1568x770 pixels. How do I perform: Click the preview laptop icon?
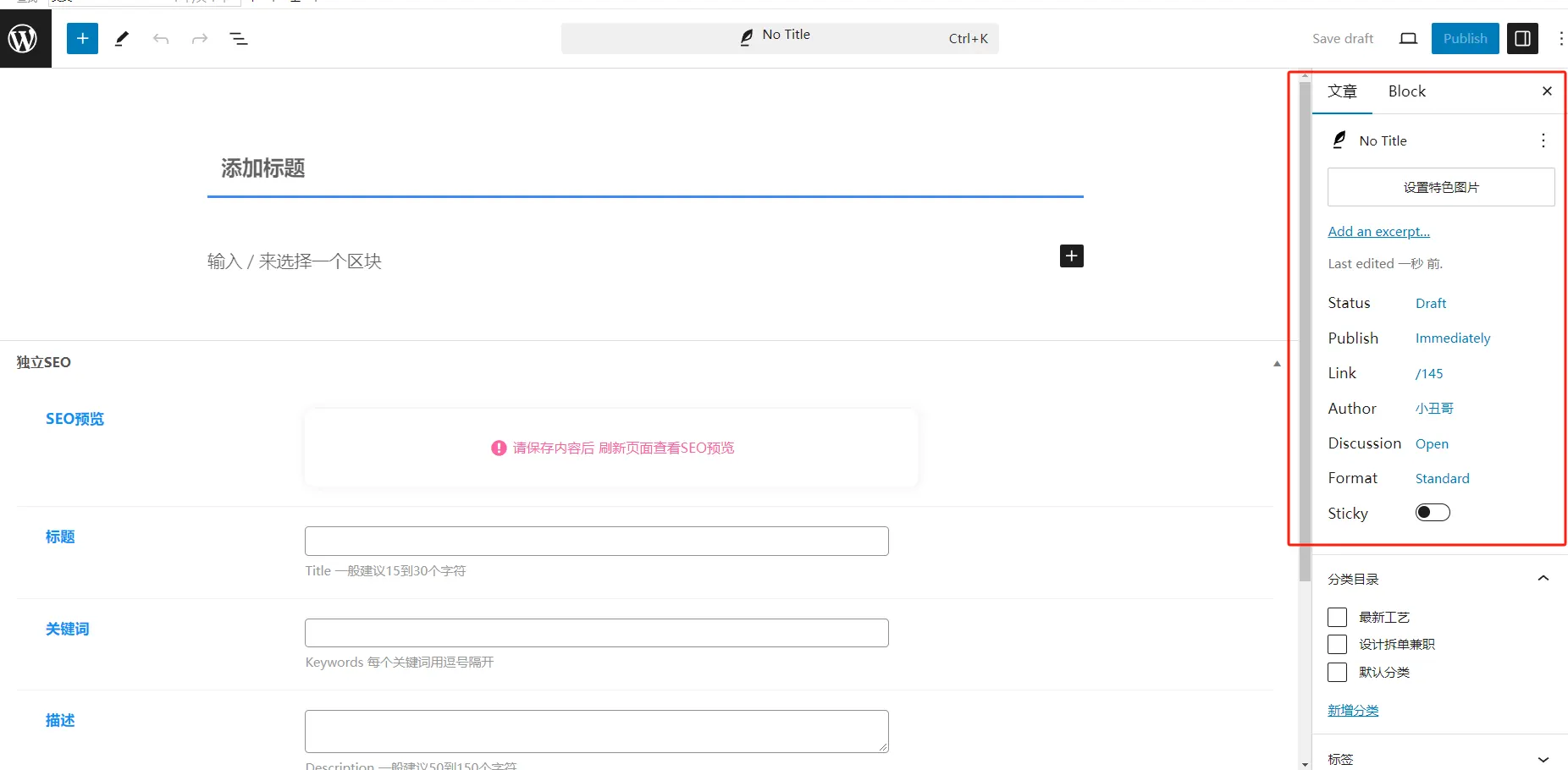(1408, 38)
